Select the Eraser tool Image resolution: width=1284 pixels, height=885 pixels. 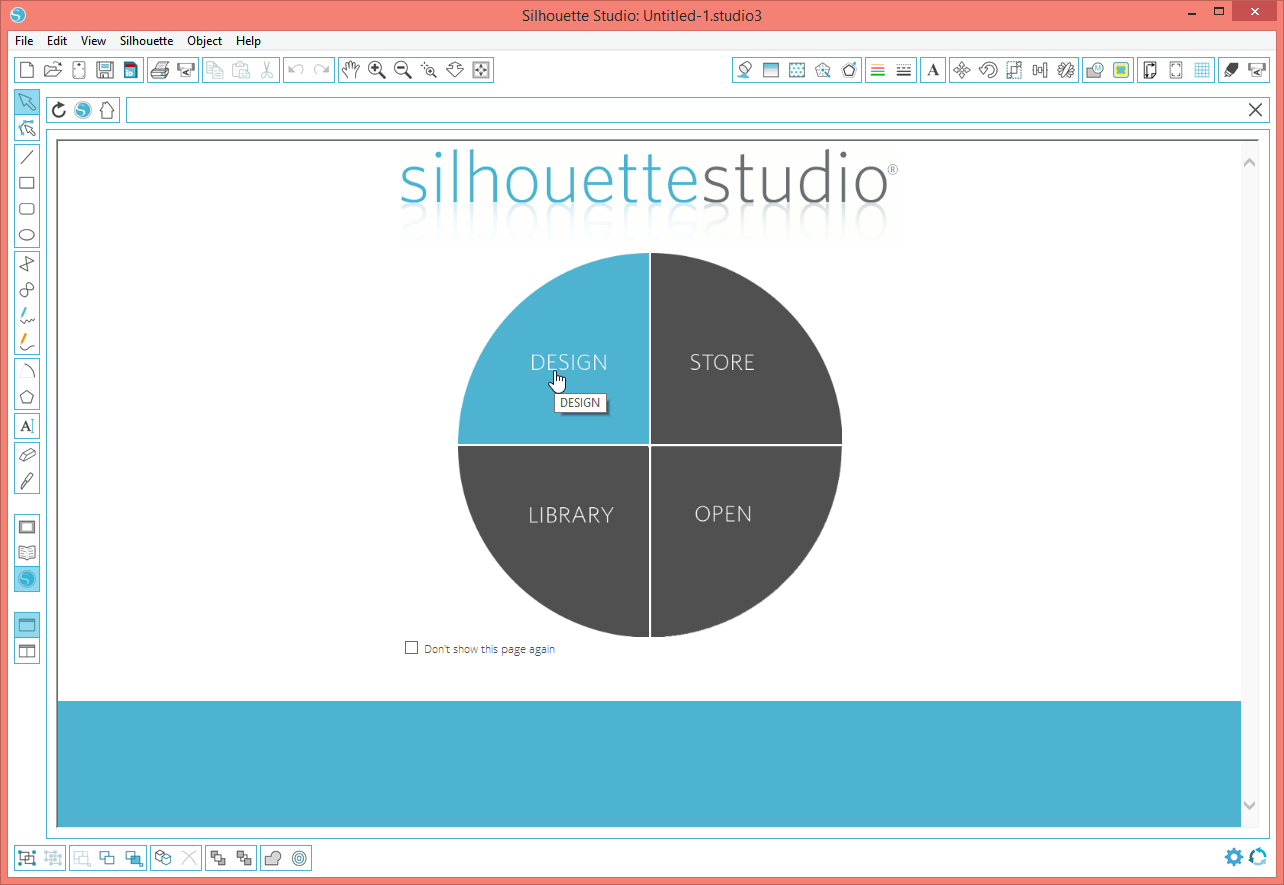27,455
